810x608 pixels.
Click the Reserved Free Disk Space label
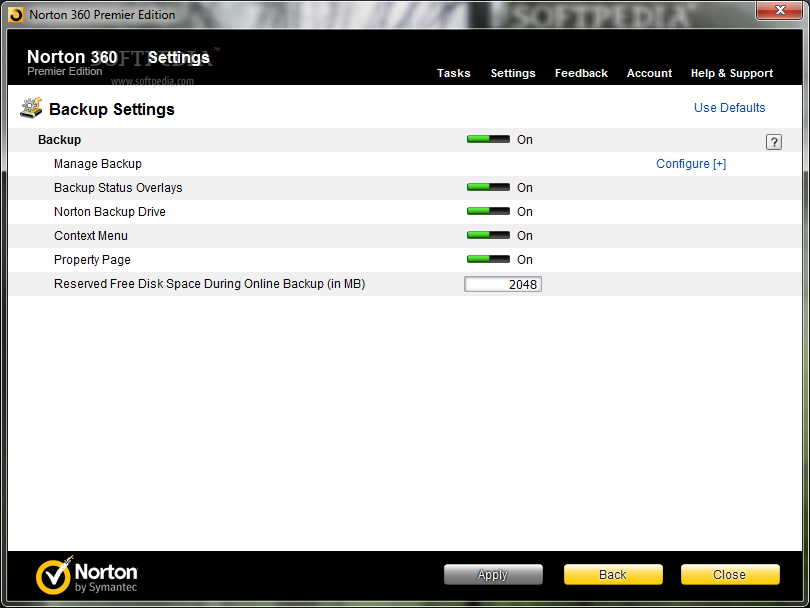pos(209,284)
